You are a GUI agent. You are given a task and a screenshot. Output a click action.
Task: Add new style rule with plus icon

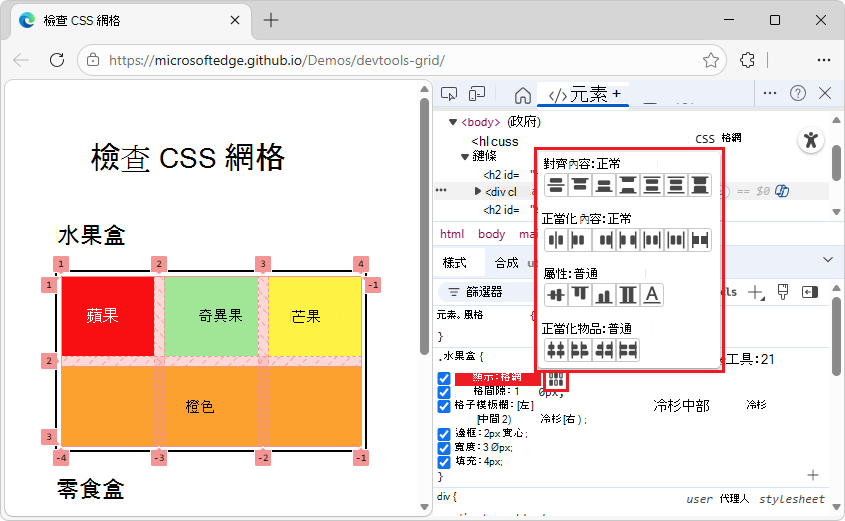756,293
